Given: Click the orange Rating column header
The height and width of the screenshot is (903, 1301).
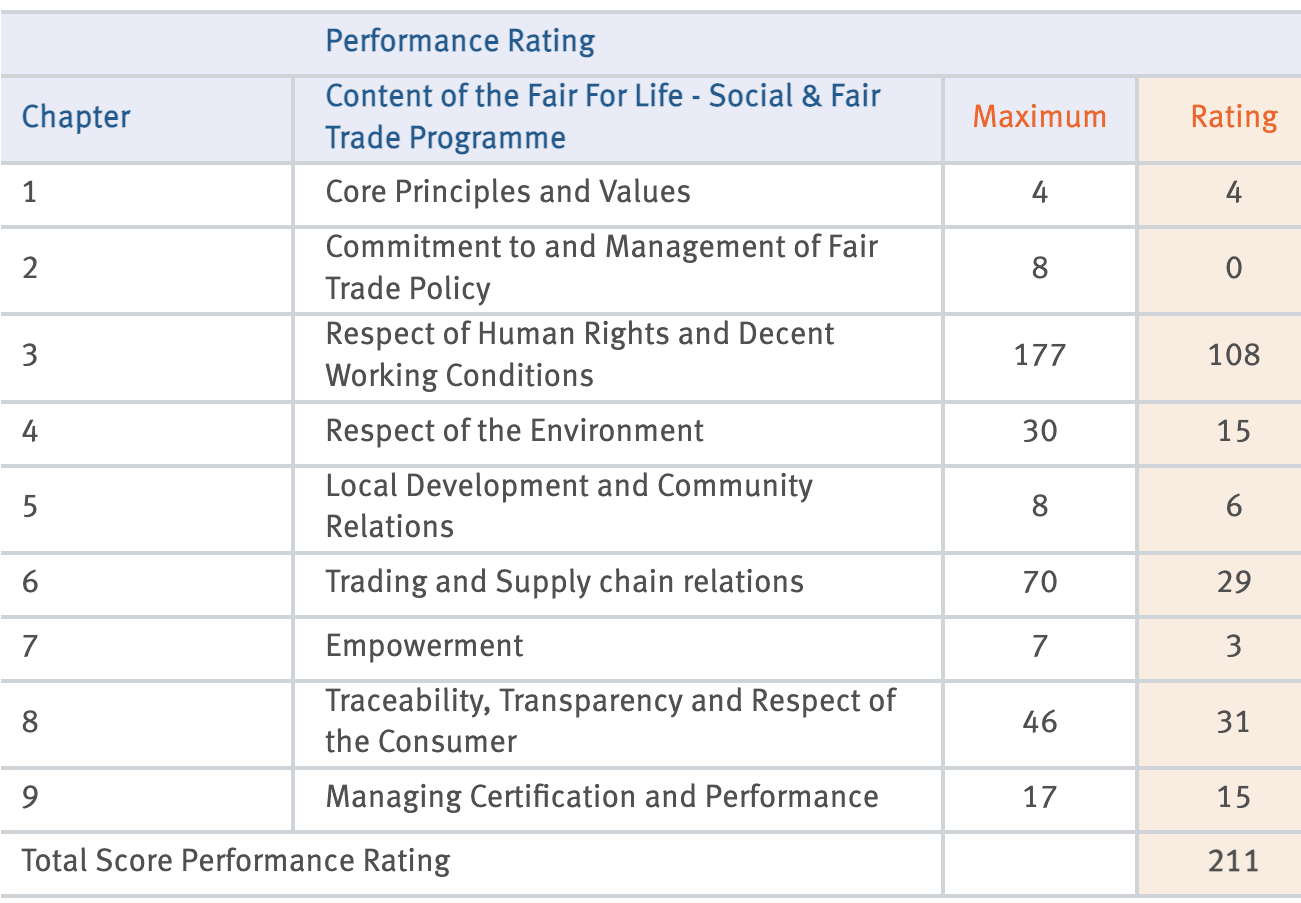Looking at the screenshot, I should point(1233,117).
